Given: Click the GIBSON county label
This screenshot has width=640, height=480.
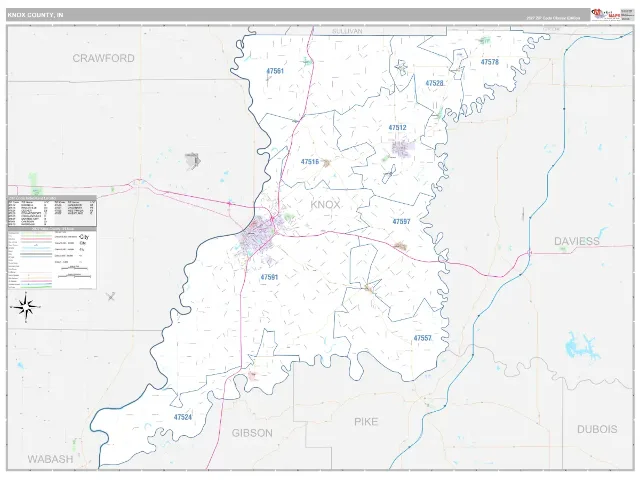Looking at the screenshot, I should [252, 433].
